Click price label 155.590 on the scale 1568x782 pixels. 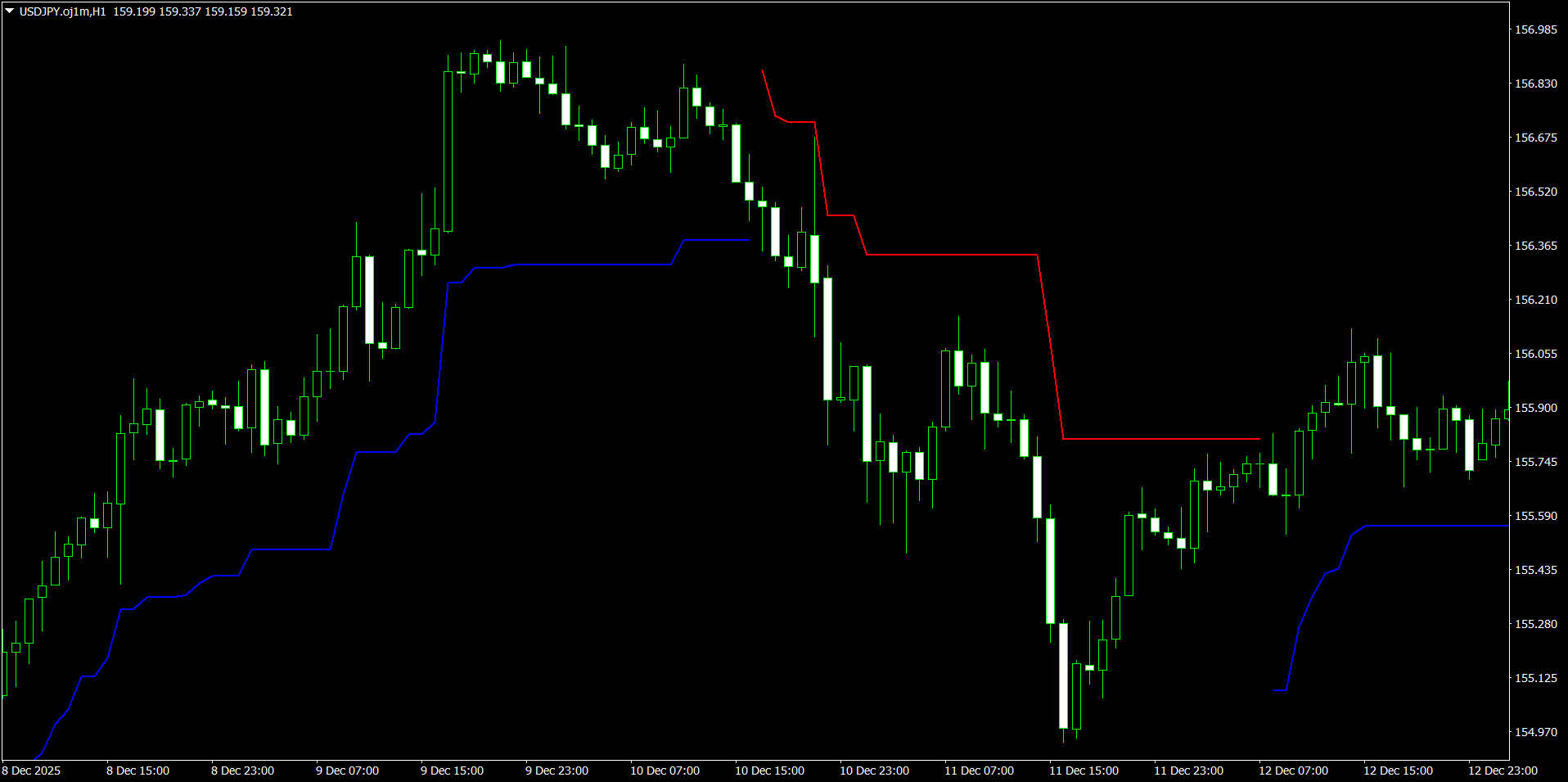coord(1535,516)
